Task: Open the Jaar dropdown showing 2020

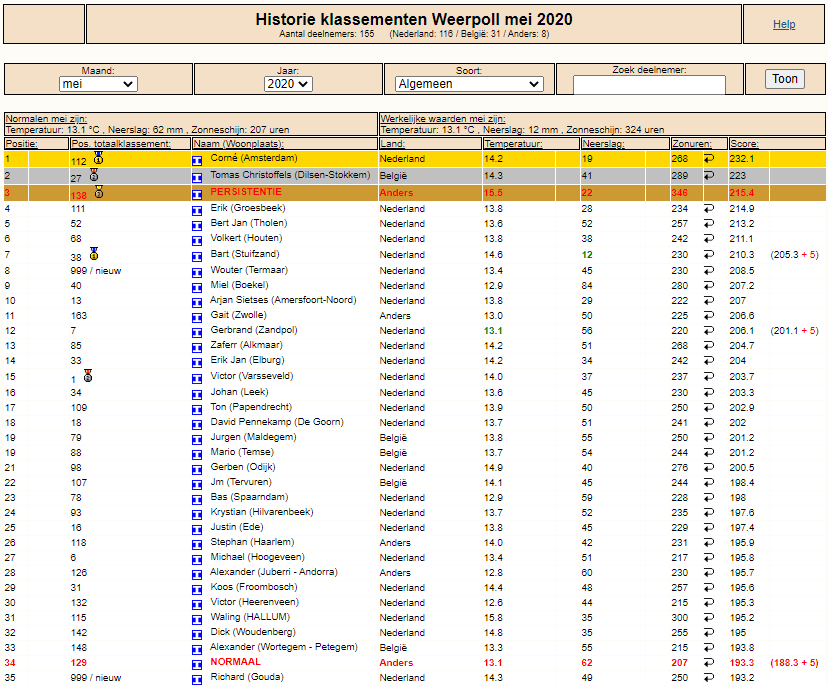Action: [288, 84]
